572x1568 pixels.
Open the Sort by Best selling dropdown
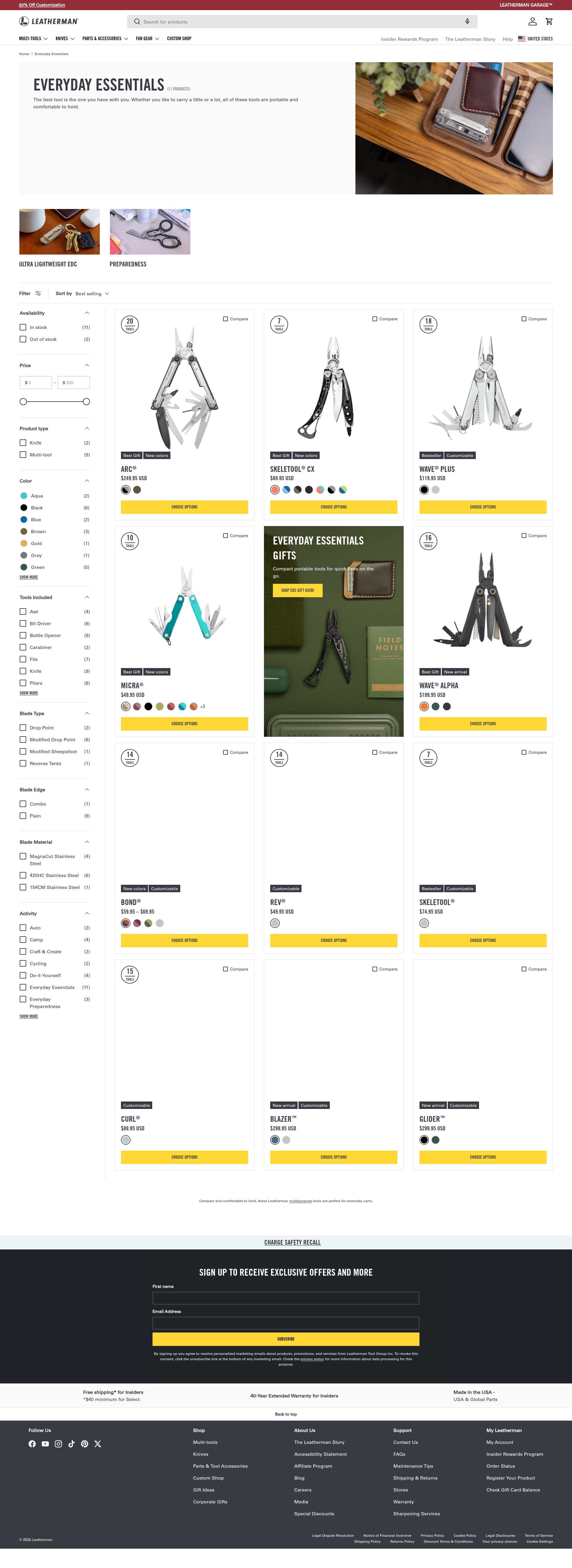click(x=92, y=294)
